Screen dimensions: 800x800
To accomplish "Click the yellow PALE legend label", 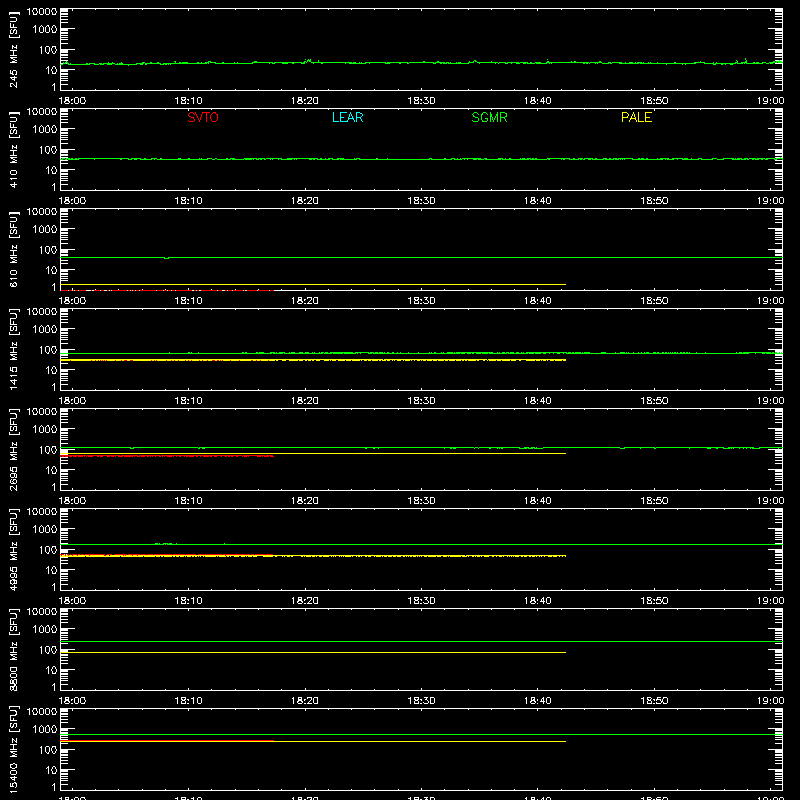I will tap(636, 117).
